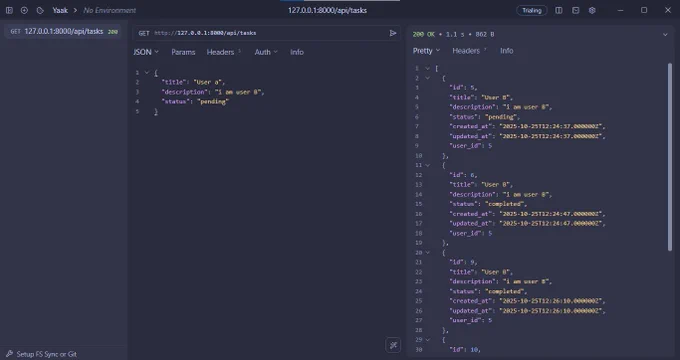Image resolution: width=680 pixels, height=360 pixels.
Task: Switch to the response Headers tab
Action: tap(469, 51)
